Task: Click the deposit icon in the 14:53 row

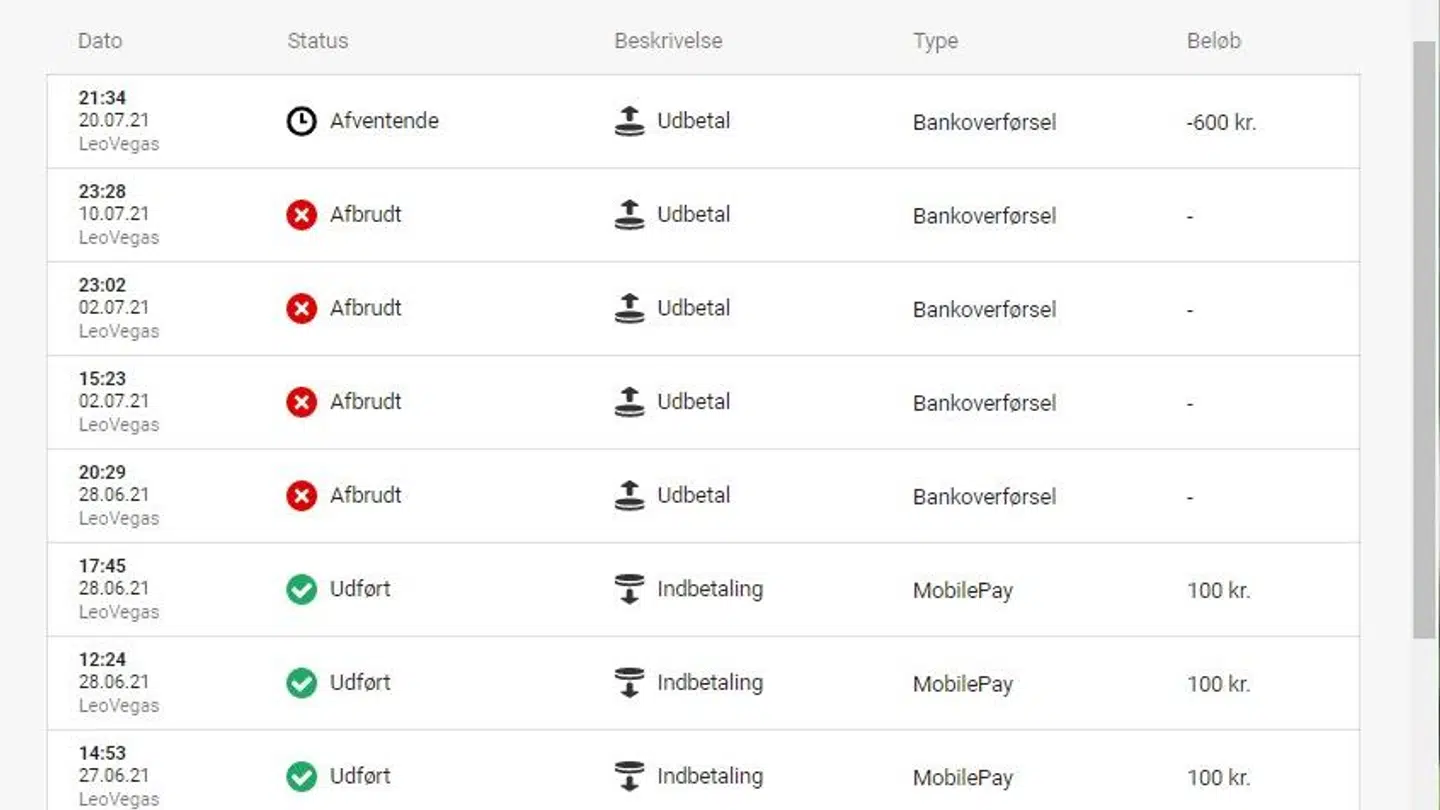Action: coord(629,776)
